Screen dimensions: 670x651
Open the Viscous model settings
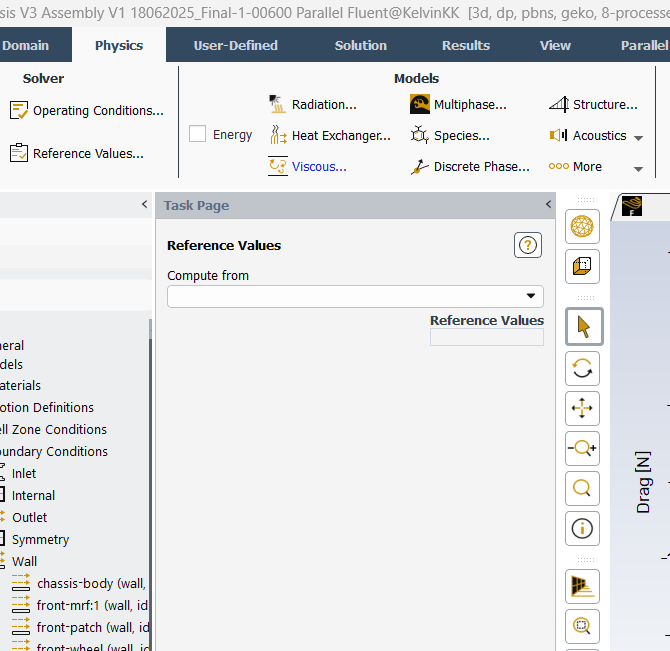[319, 167]
